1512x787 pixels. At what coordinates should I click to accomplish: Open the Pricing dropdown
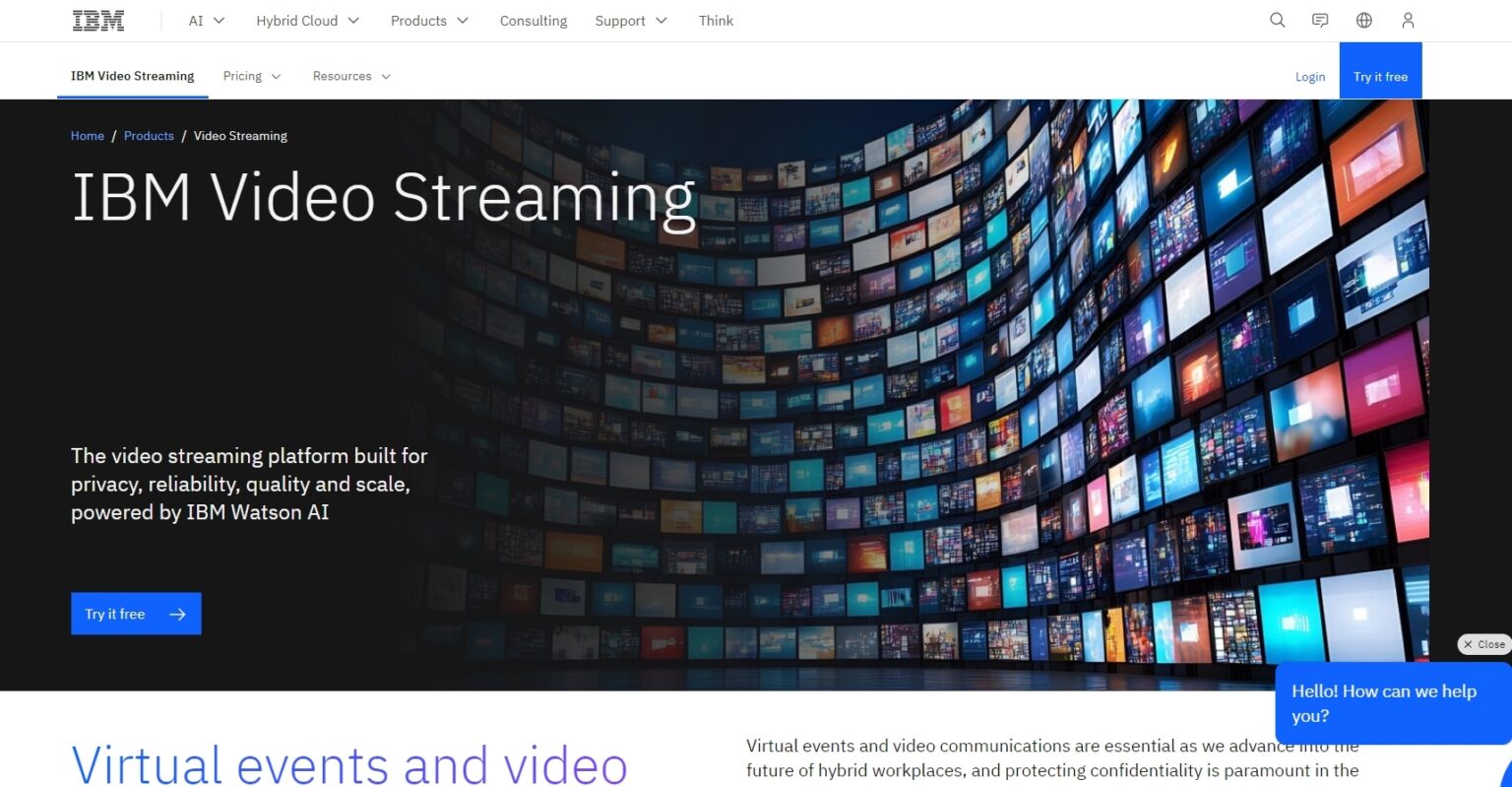[251, 76]
